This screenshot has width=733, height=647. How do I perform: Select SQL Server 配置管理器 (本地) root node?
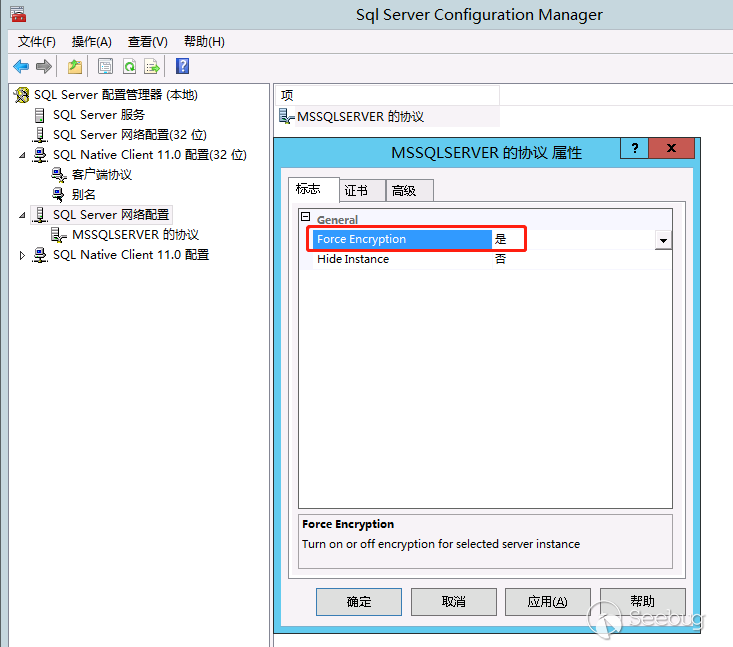point(115,95)
